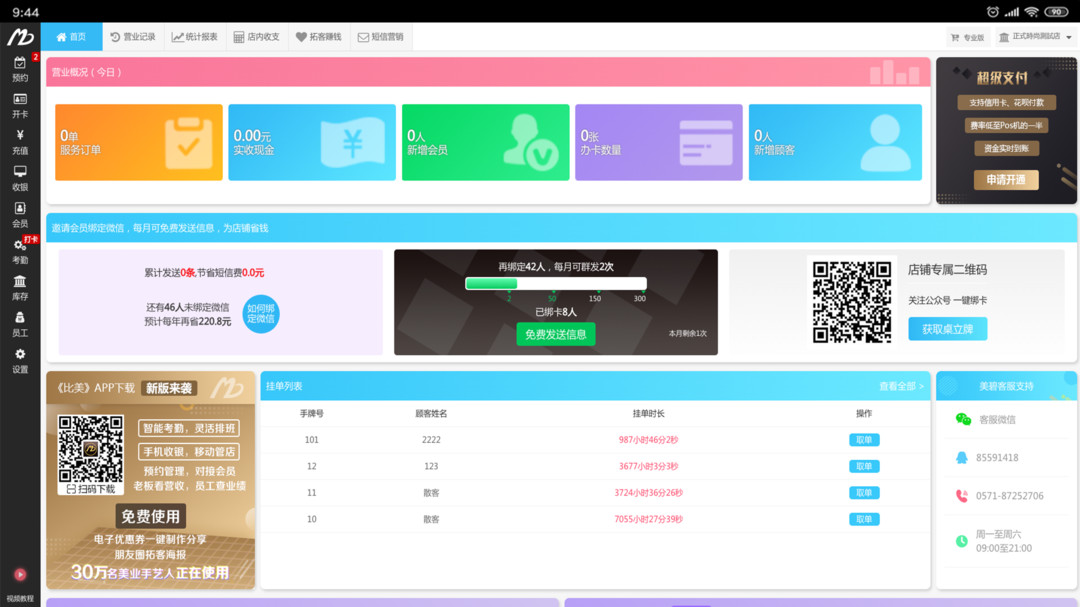Click 取单 for handle number 101
This screenshot has width=1080, height=607.
coord(863,439)
